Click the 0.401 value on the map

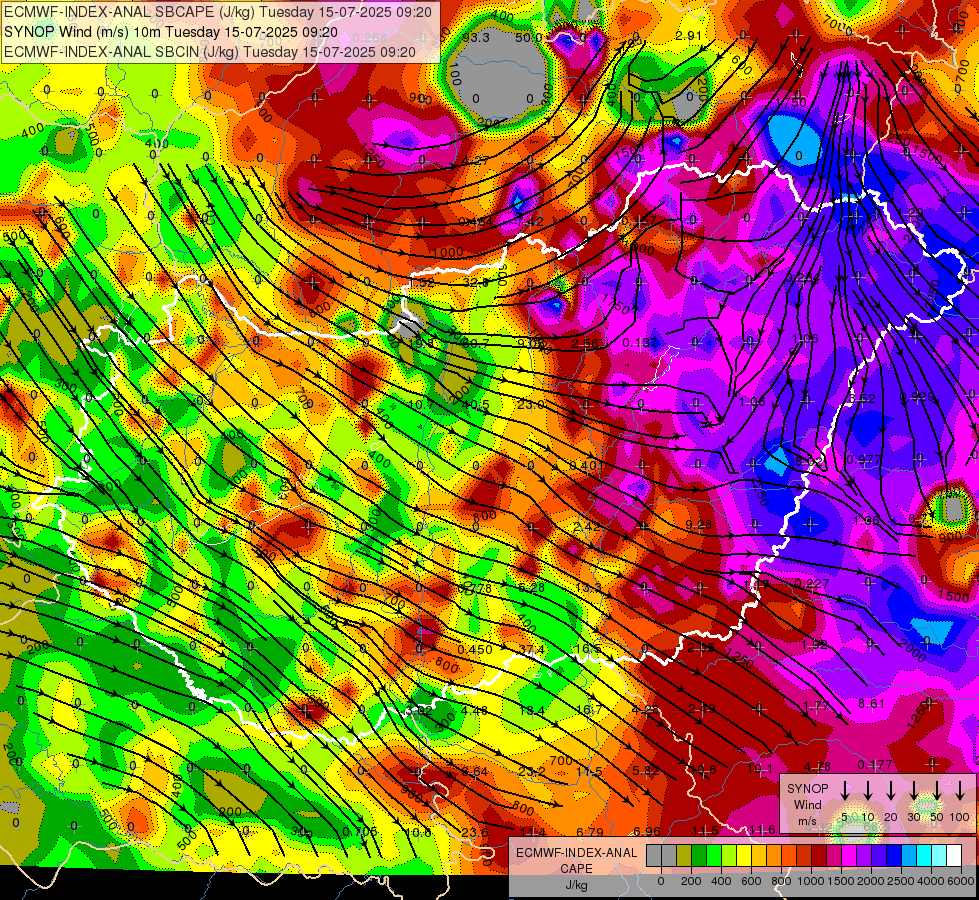tap(586, 465)
